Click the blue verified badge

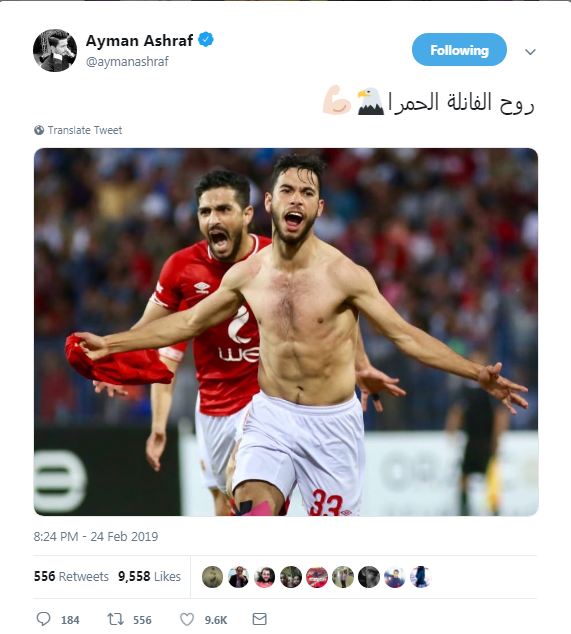pos(206,40)
